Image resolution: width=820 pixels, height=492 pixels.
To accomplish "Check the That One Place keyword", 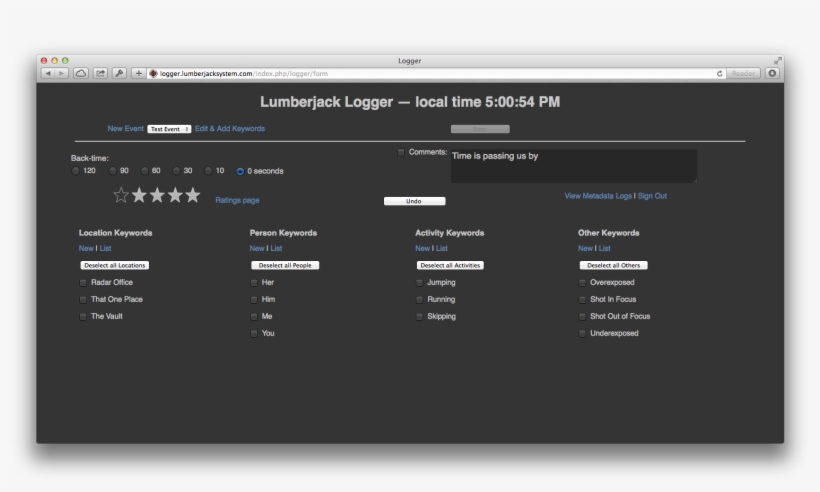I will (83, 300).
